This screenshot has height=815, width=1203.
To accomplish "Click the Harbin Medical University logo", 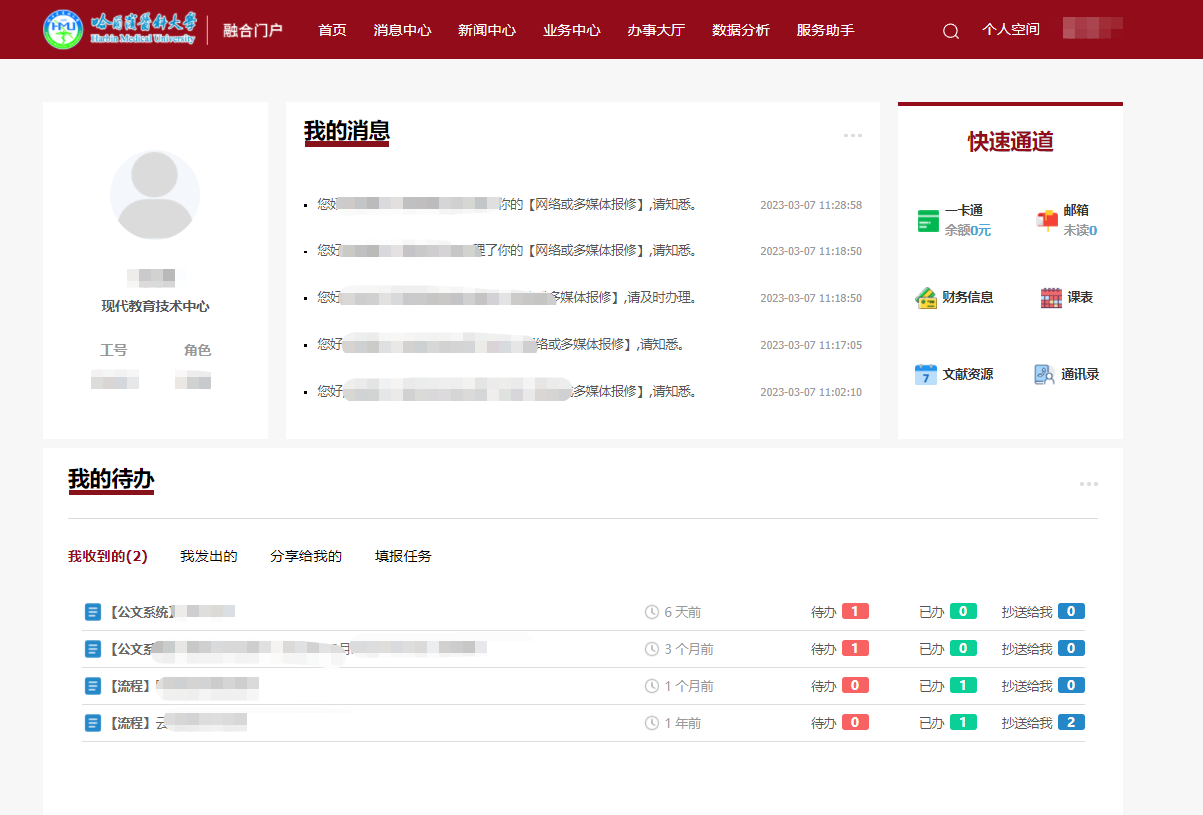I will click(x=120, y=30).
